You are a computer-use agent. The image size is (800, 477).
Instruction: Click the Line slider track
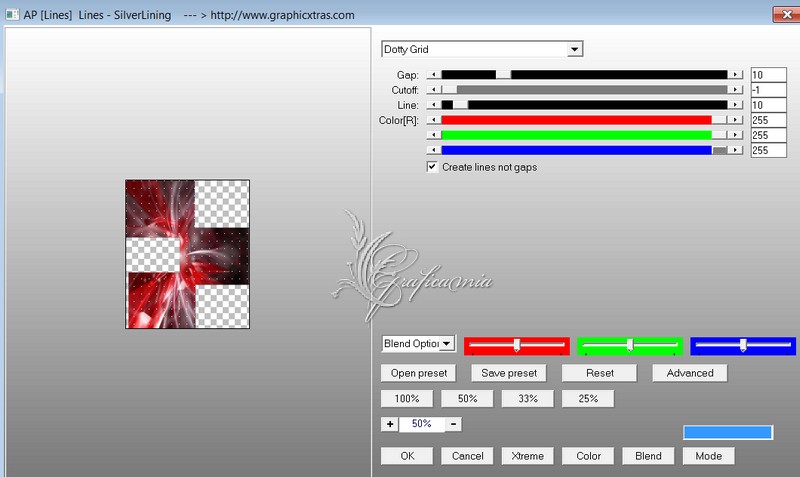(585, 105)
